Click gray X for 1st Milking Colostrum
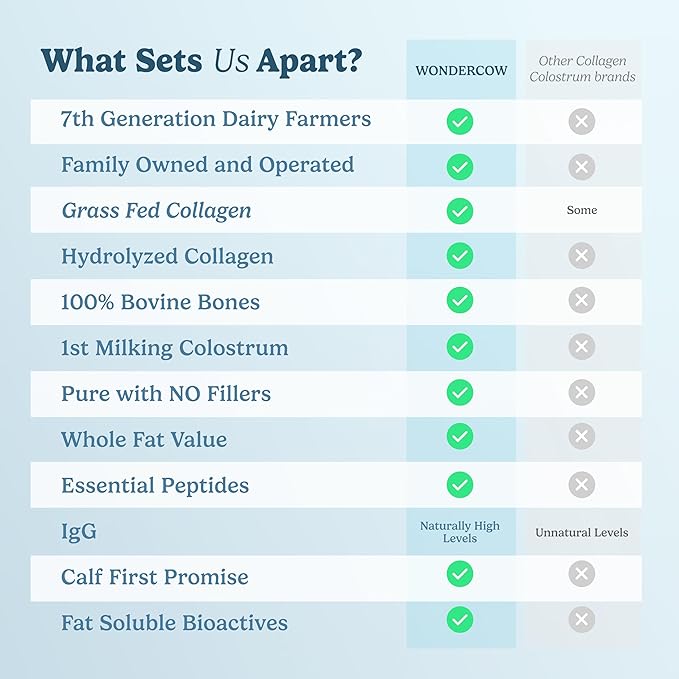679x679 pixels. 581,348
